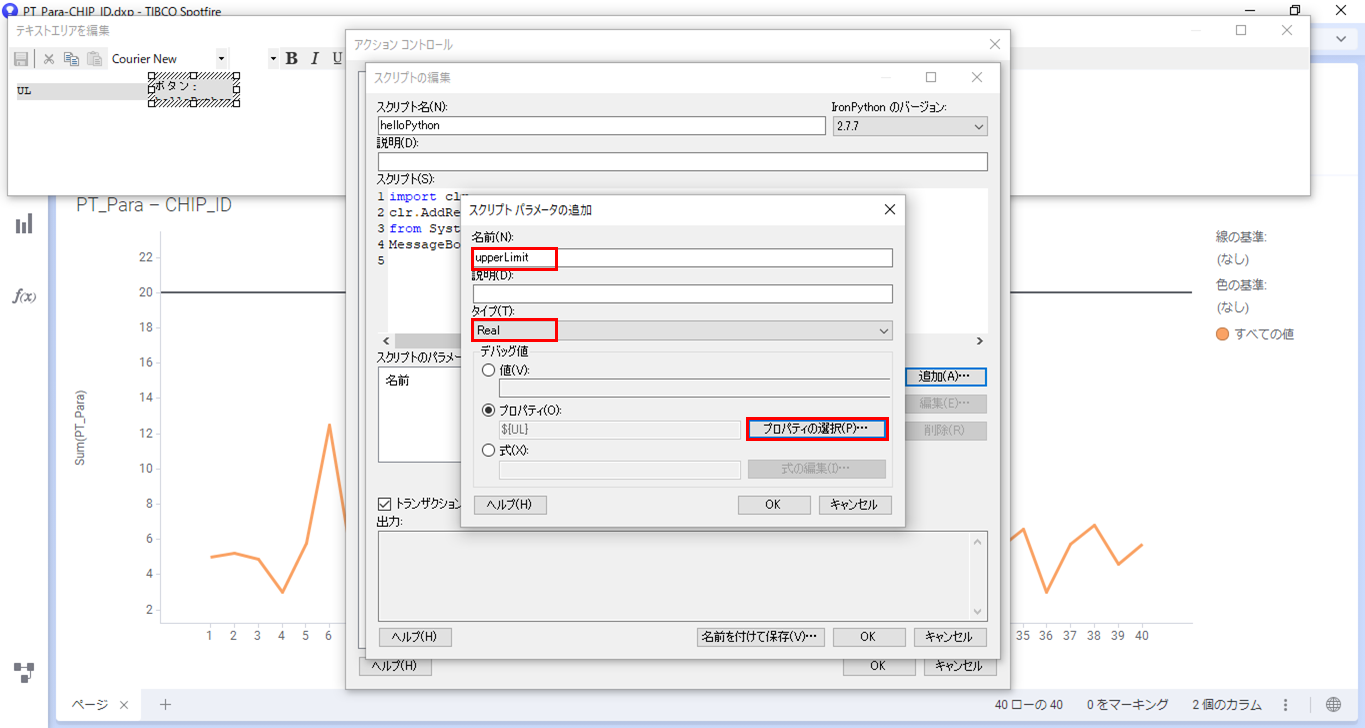Toggle Italic formatting in text area editor
This screenshot has width=1365, height=728.
(x=314, y=59)
